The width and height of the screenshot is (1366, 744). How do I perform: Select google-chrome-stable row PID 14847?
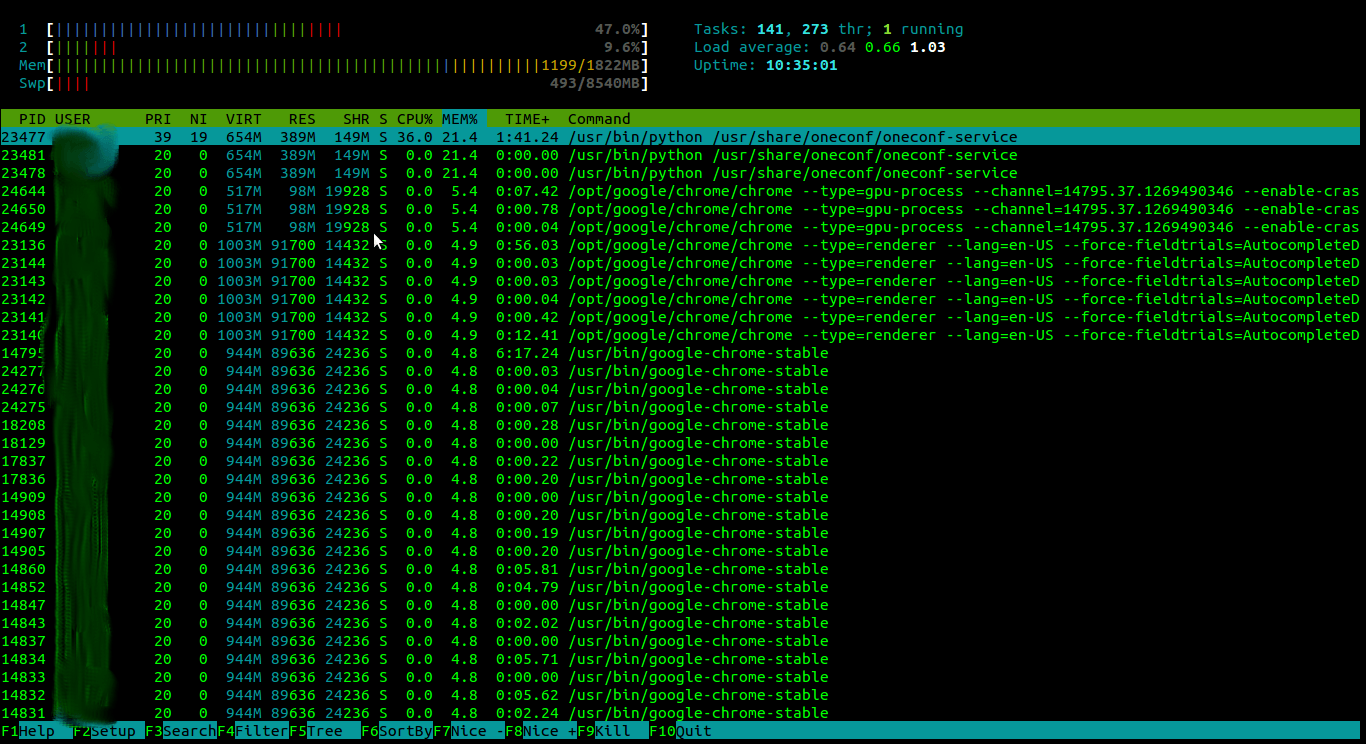click(680, 605)
